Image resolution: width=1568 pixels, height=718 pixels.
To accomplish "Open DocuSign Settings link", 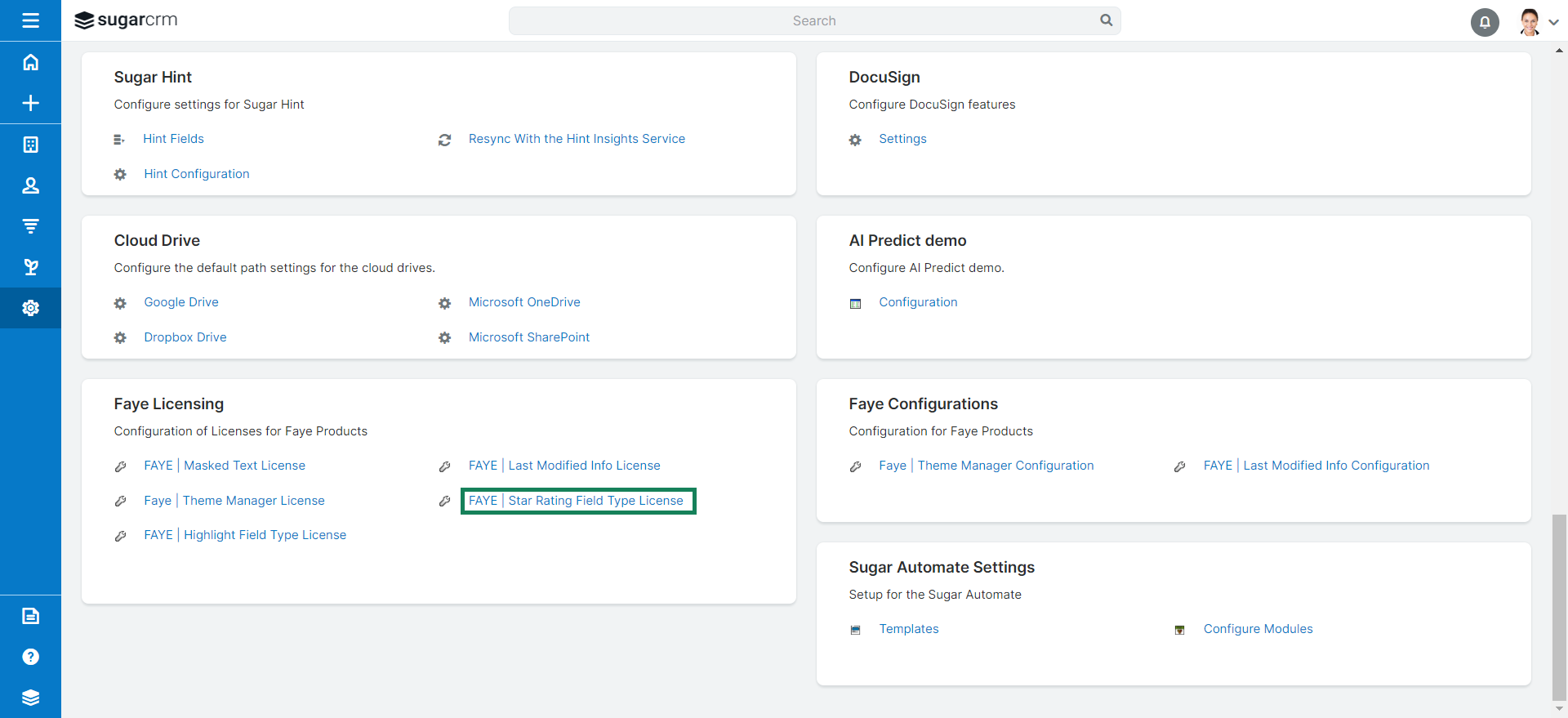I will pos(902,139).
